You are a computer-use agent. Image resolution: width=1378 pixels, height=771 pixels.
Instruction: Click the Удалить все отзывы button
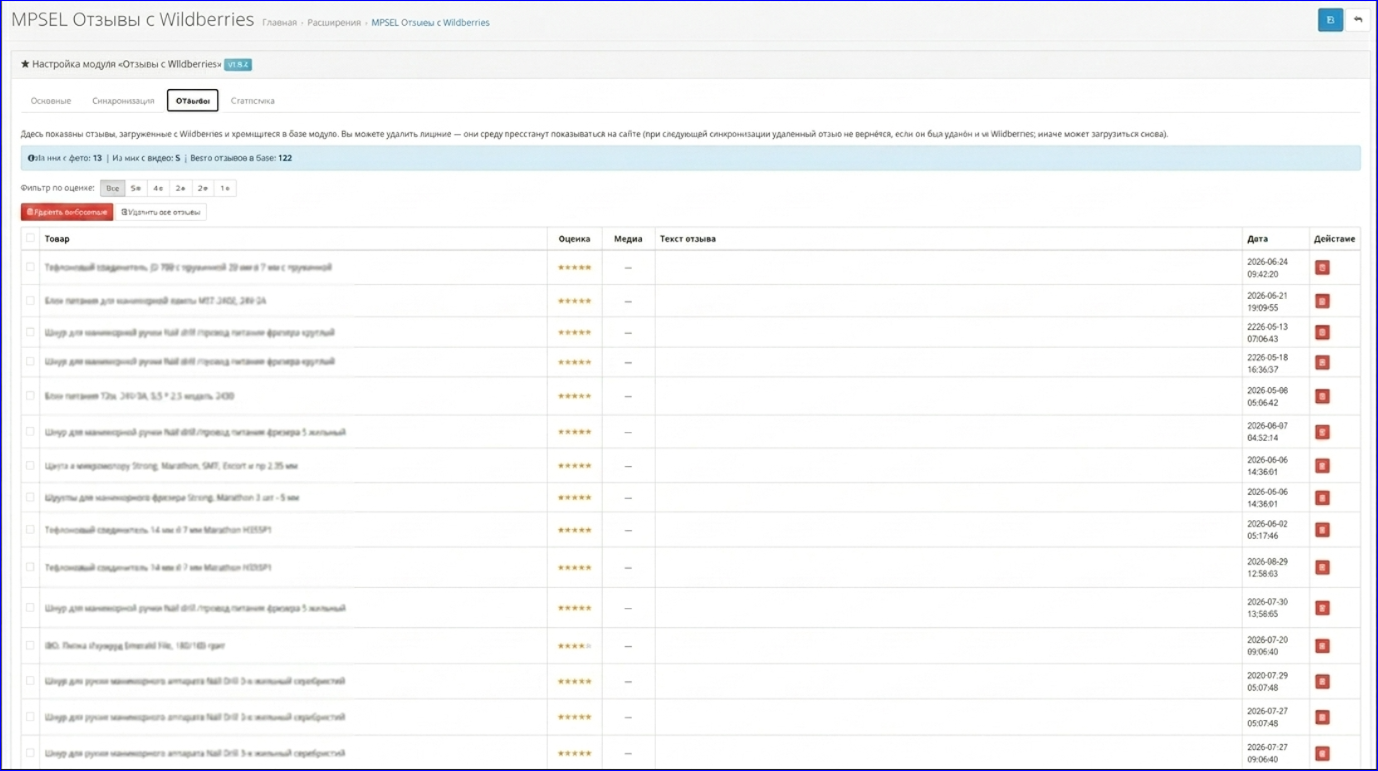point(161,212)
